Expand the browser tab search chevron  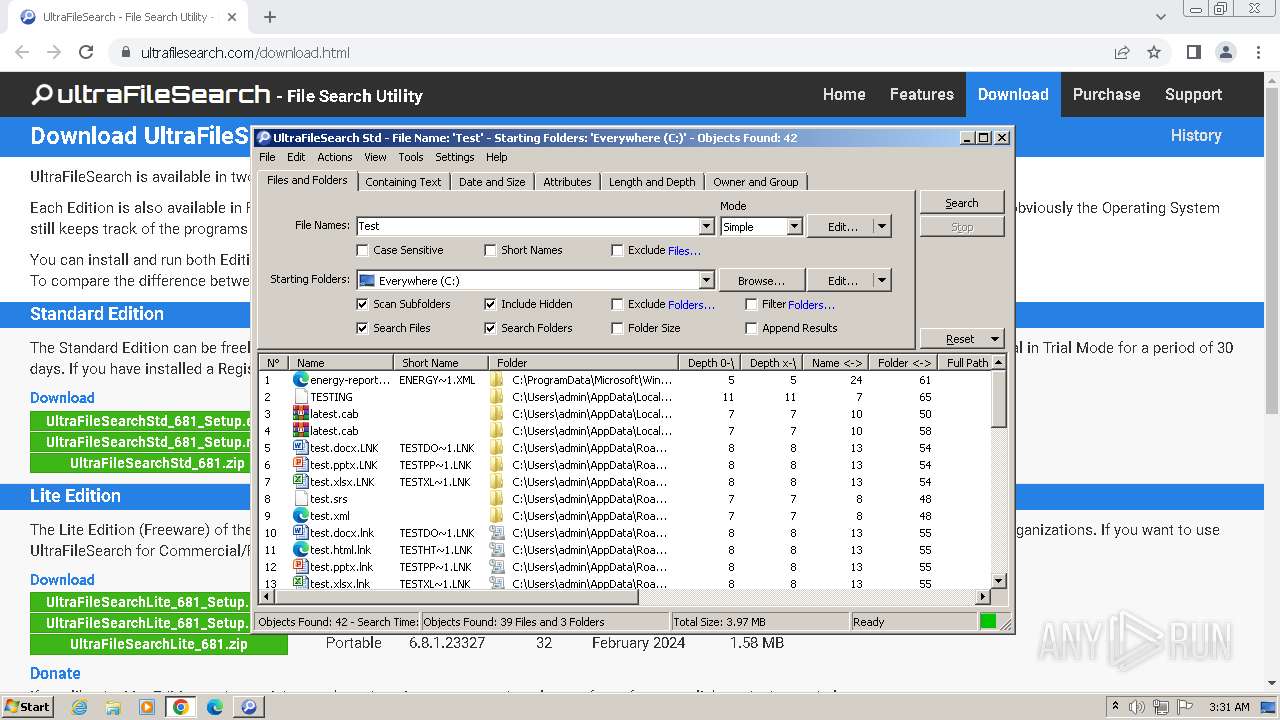click(x=1160, y=17)
